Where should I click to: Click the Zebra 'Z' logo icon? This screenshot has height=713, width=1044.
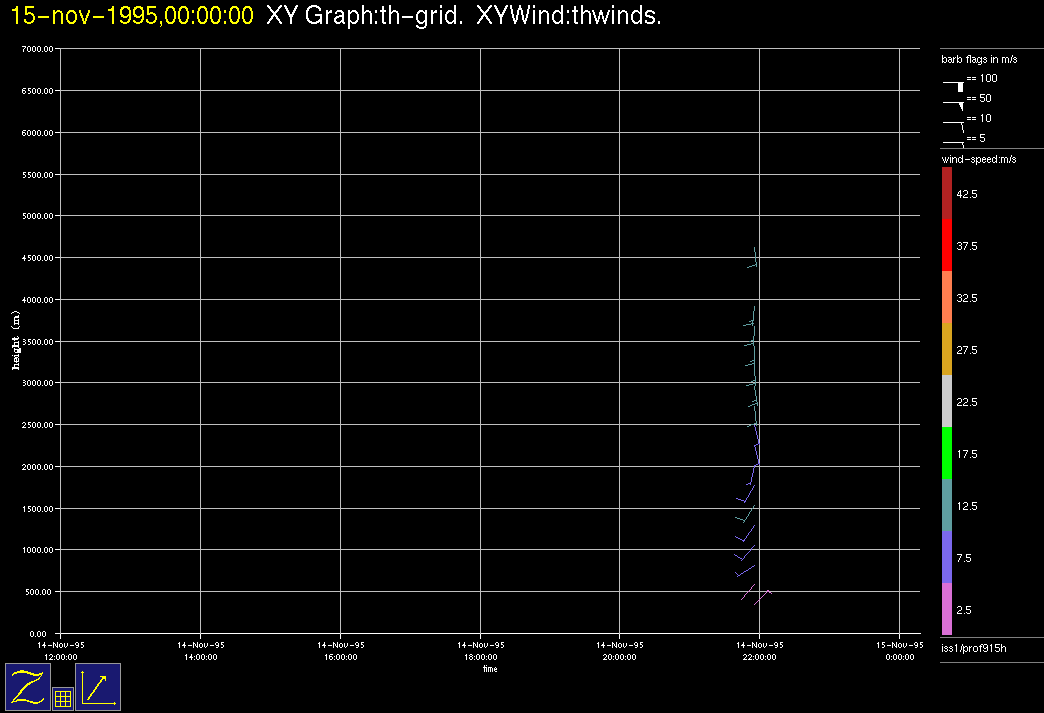(x=29, y=686)
